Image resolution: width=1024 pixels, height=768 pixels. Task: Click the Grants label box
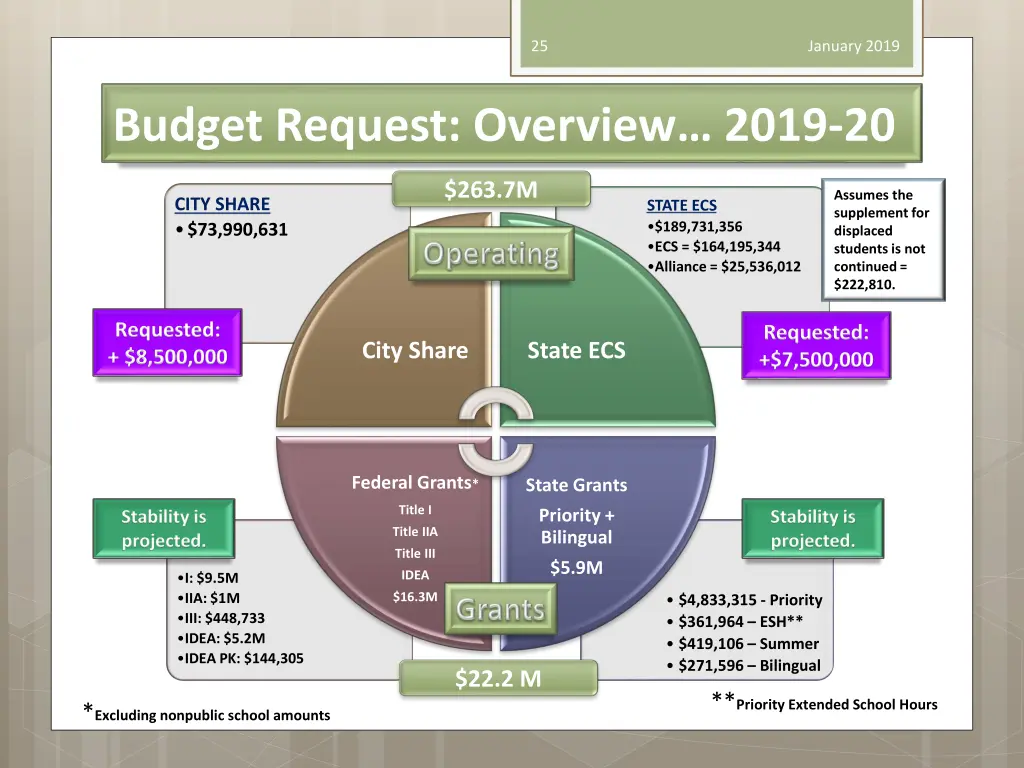coord(500,608)
